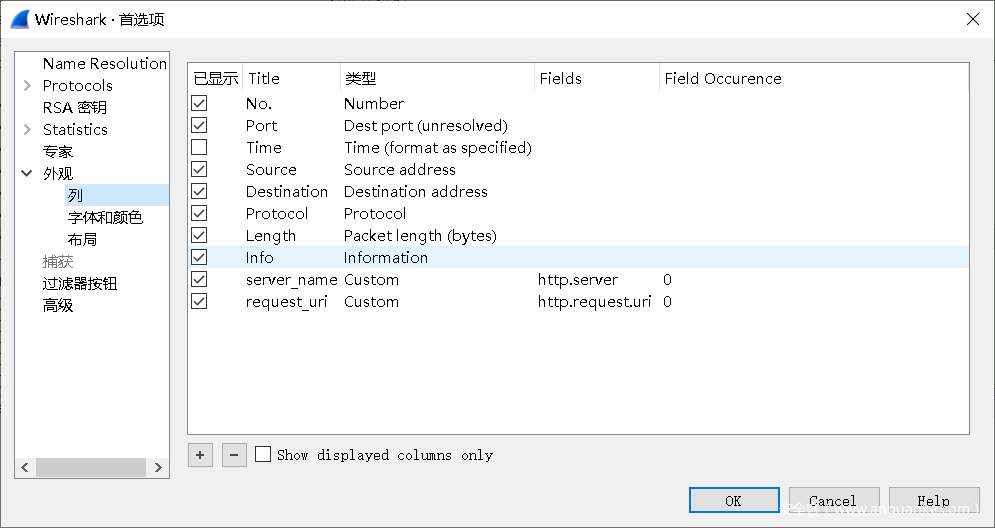The width and height of the screenshot is (995, 528).
Task: Select 字体和颜色 in the sidebar
Action: click(105, 218)
